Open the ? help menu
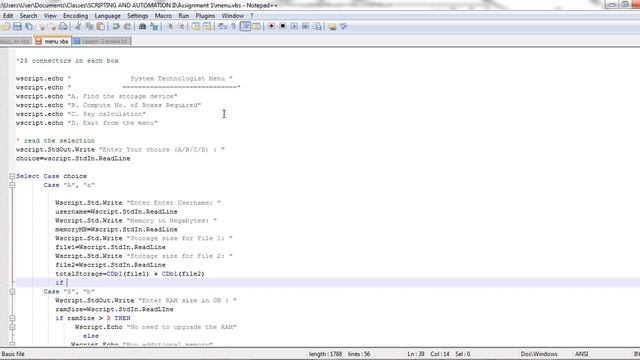The width and height of the screenshot is (640, 360). click(x=252, y=16)
